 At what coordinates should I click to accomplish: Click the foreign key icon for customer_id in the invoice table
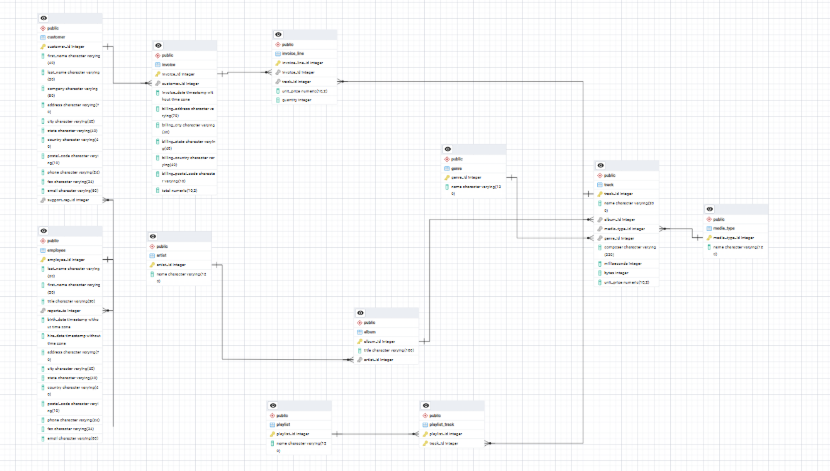158,83
